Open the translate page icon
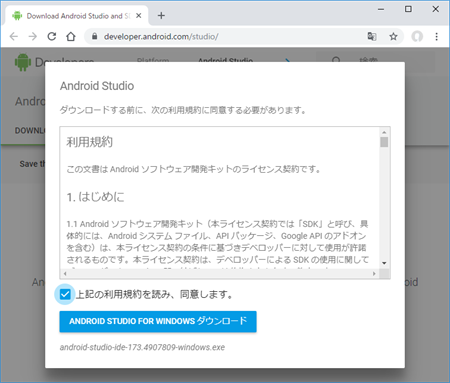The height and width of the screenshot is (383, 450). point(372,36)
